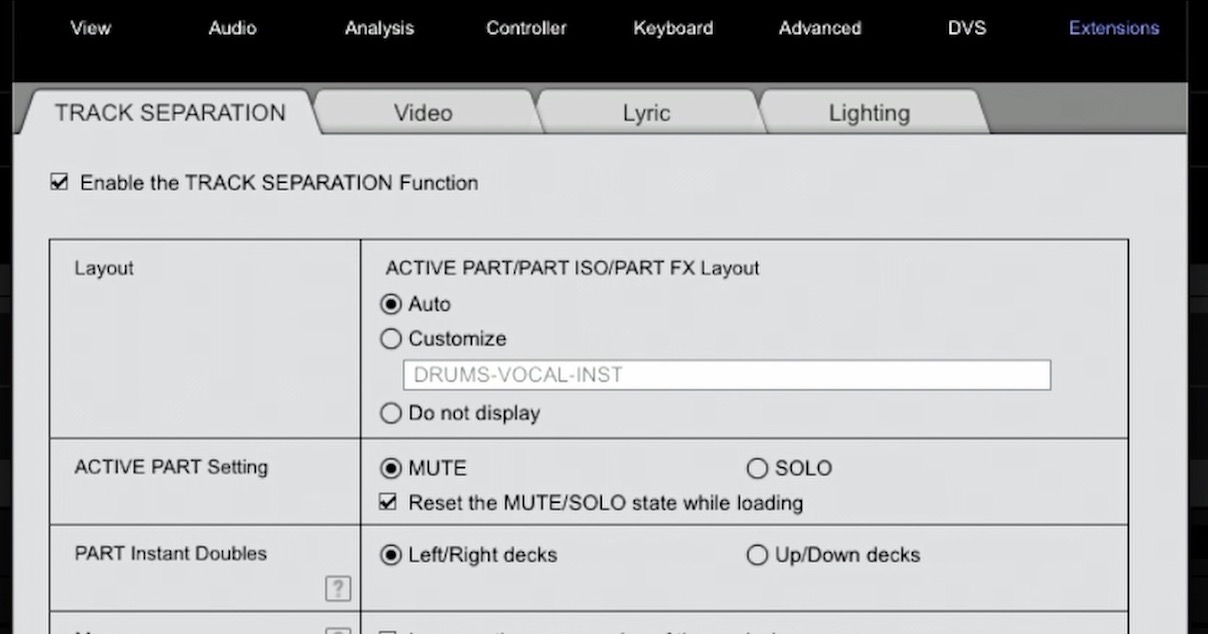Screen dimensions: 1208x634
Task: Toggle Enable the TRACK SEPARATION Function
Action: click(x=59, y=181)
